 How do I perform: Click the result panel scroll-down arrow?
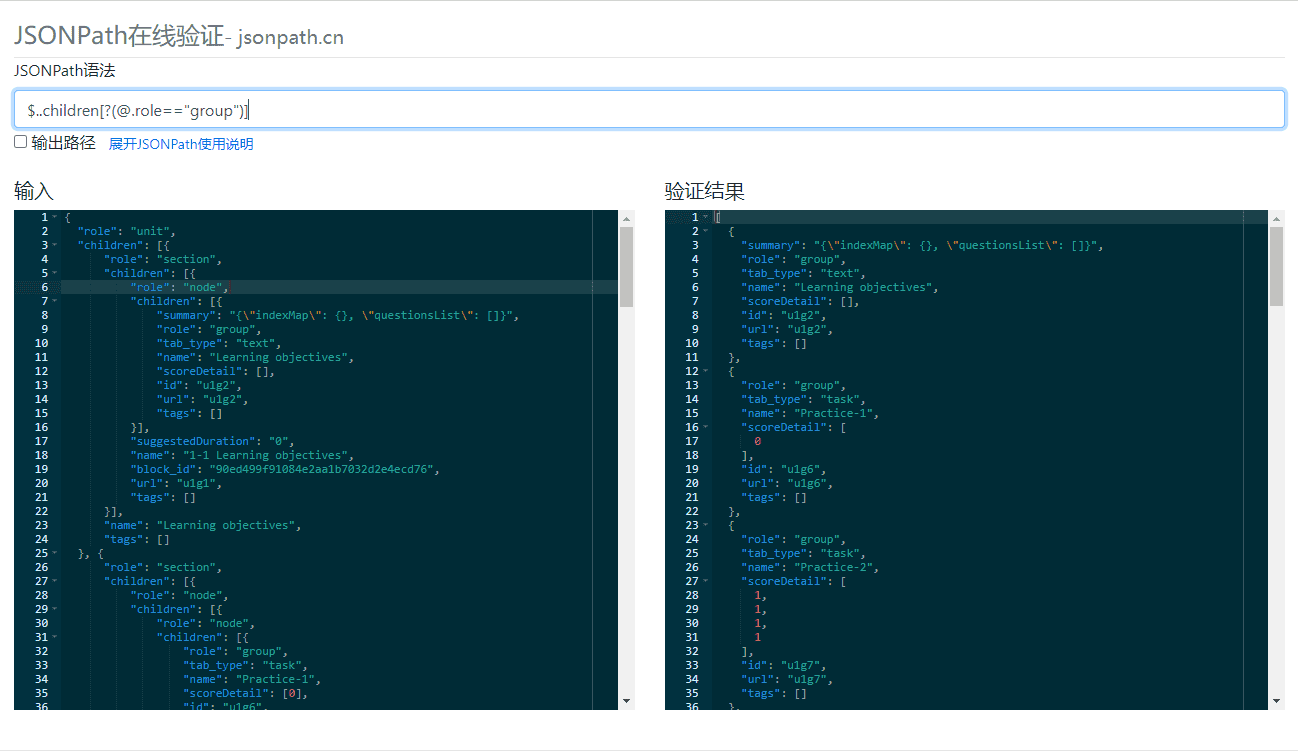1277,701
